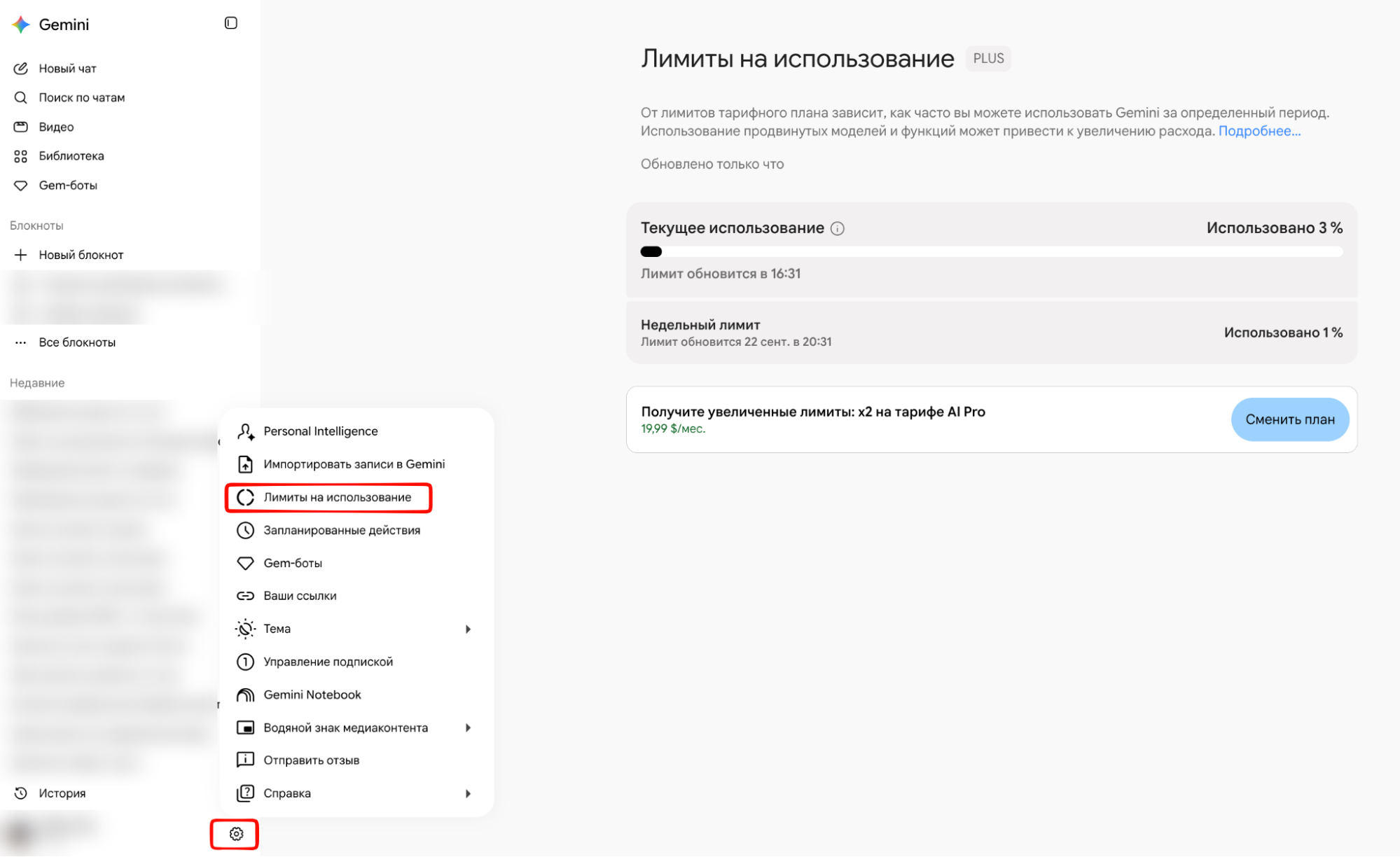Click the info icon beside Текущее использование

pyautogui.click(x=837, y=228)
